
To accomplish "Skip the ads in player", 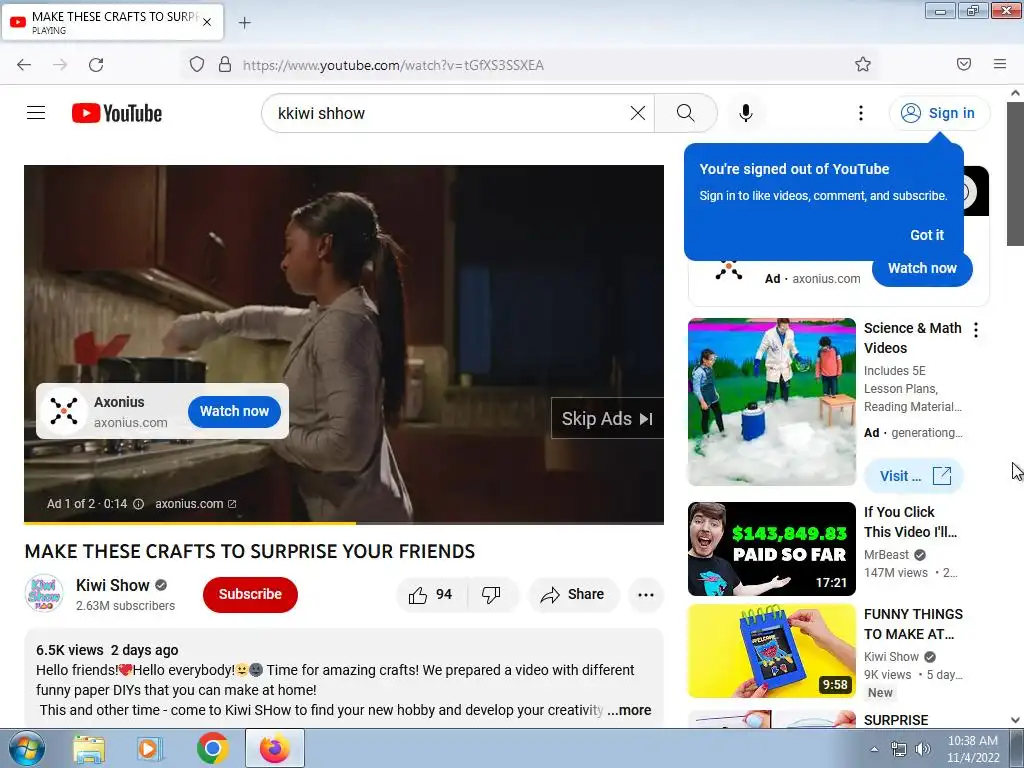I will (607, 419).
